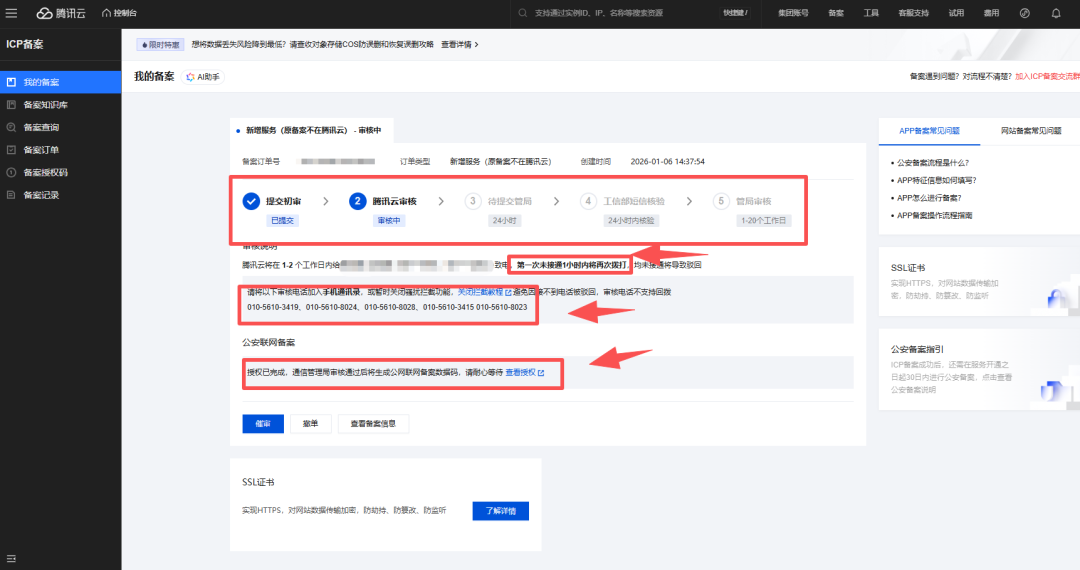Switch to 网站备案常见问题 tab
Screen dimensions: 1080x570
click(x=1030, y=131)
